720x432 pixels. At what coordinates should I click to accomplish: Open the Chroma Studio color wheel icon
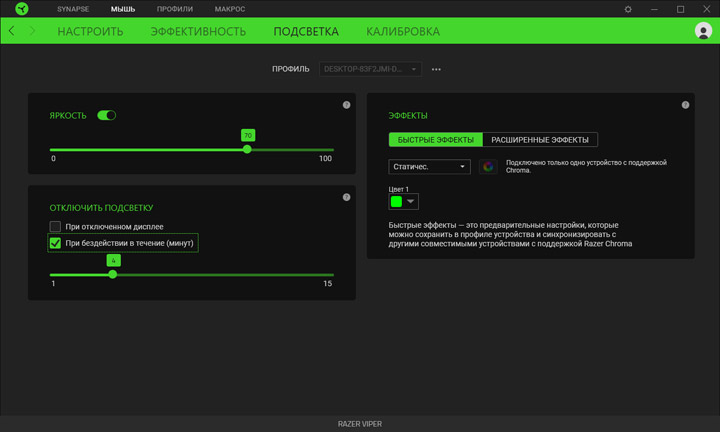tap(488, 167)
